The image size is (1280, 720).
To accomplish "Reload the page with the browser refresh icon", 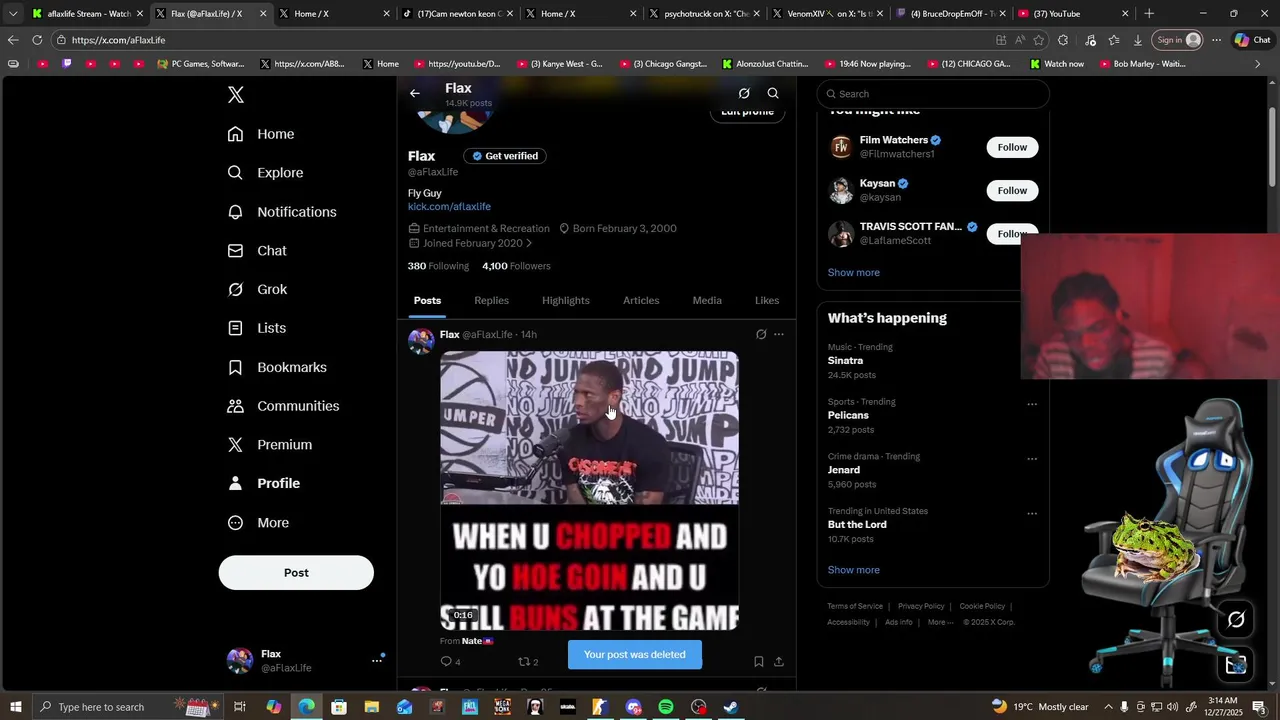I will click(x=37, y=40).
